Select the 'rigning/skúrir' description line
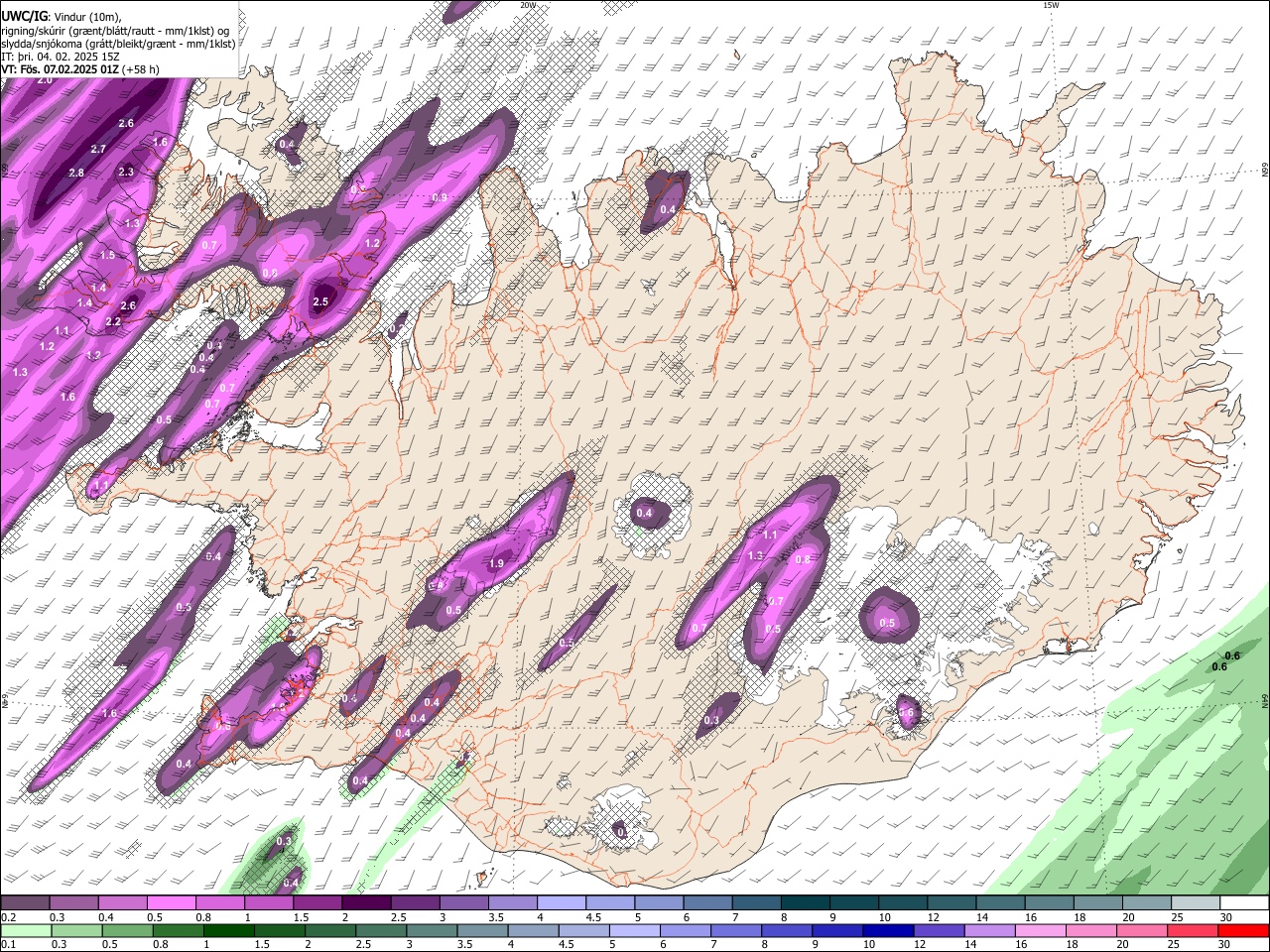 tap(116, 30)
